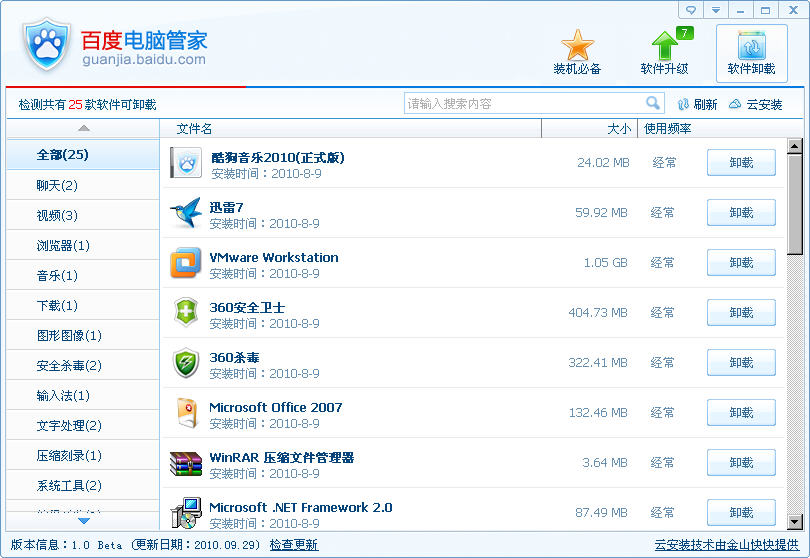Select 软件卸载 toolbar icon
810x558 pixels.
(751, 53)
